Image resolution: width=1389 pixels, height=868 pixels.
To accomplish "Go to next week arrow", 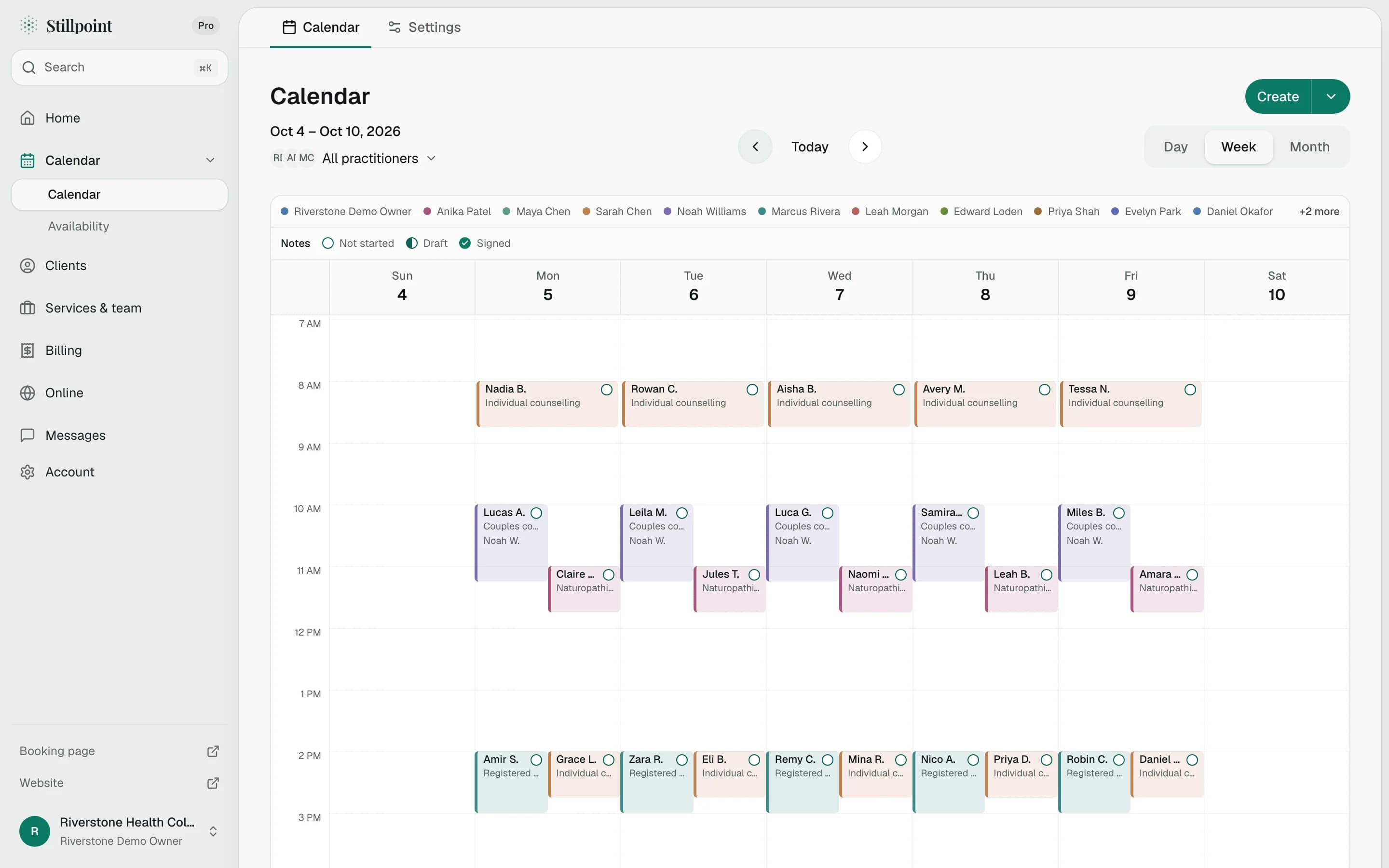I will 864,147.
